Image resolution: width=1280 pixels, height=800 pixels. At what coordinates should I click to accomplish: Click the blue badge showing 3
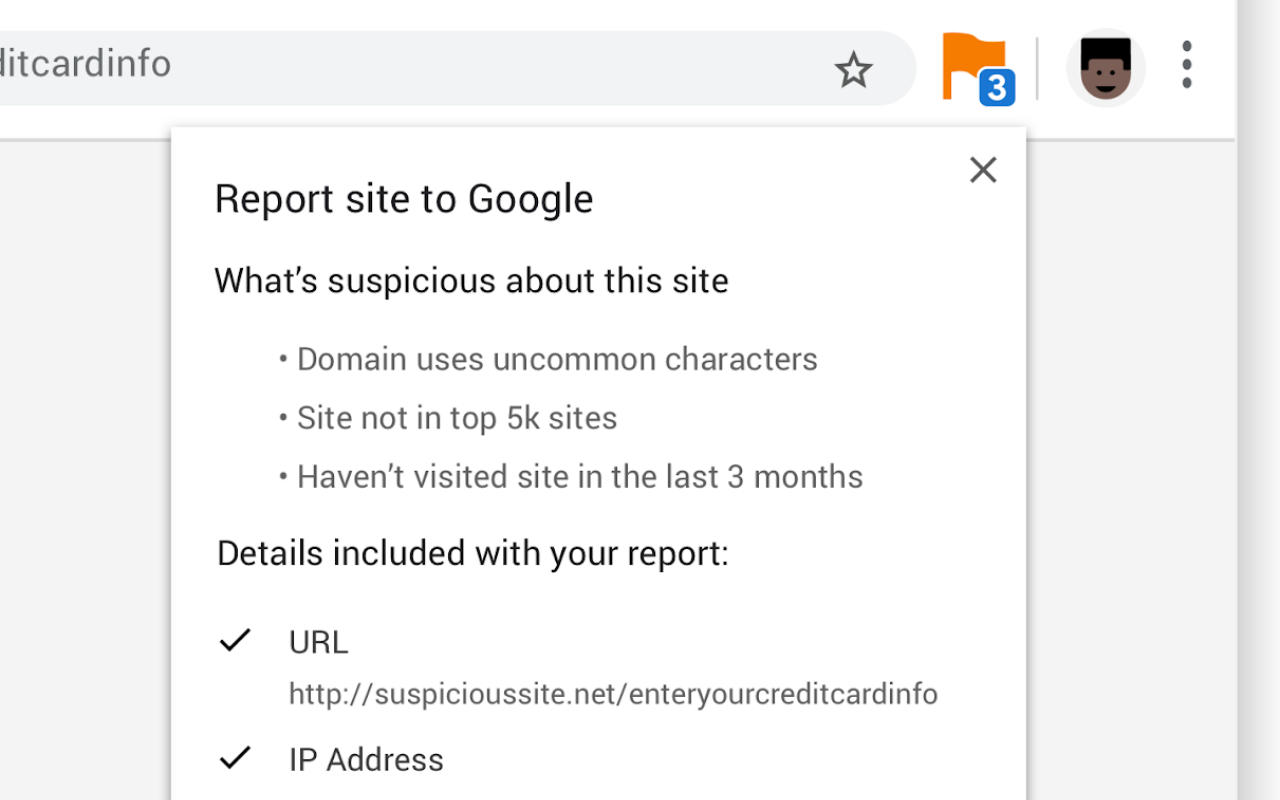point(996,88)
